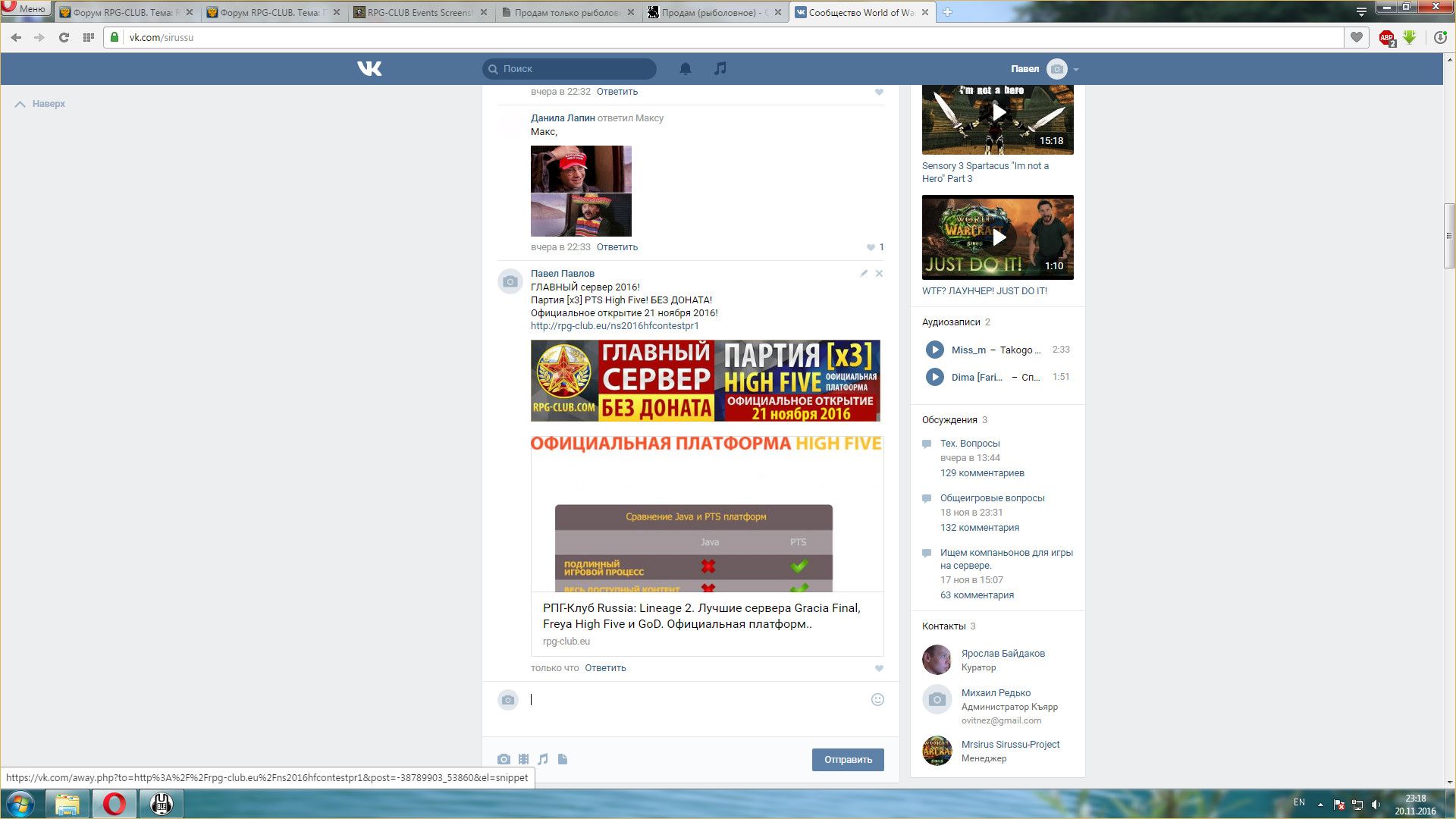Image resolution: width=1456 pixels, height=819 pixels.
Task: Play the Miss_m Takogo audio track
Action: [934, 350]
